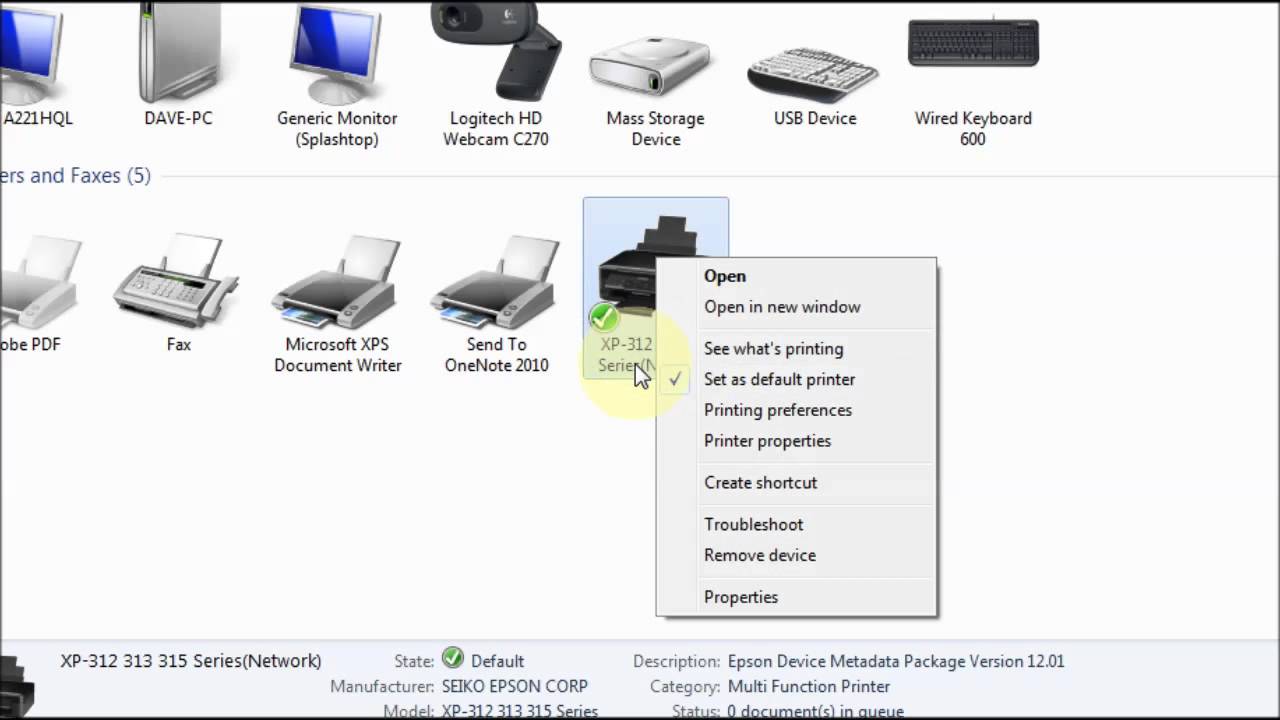Screen dimensions: 1280x720
Task: Select the DAVE-PC computer device icon
Action: coord(178,50)
